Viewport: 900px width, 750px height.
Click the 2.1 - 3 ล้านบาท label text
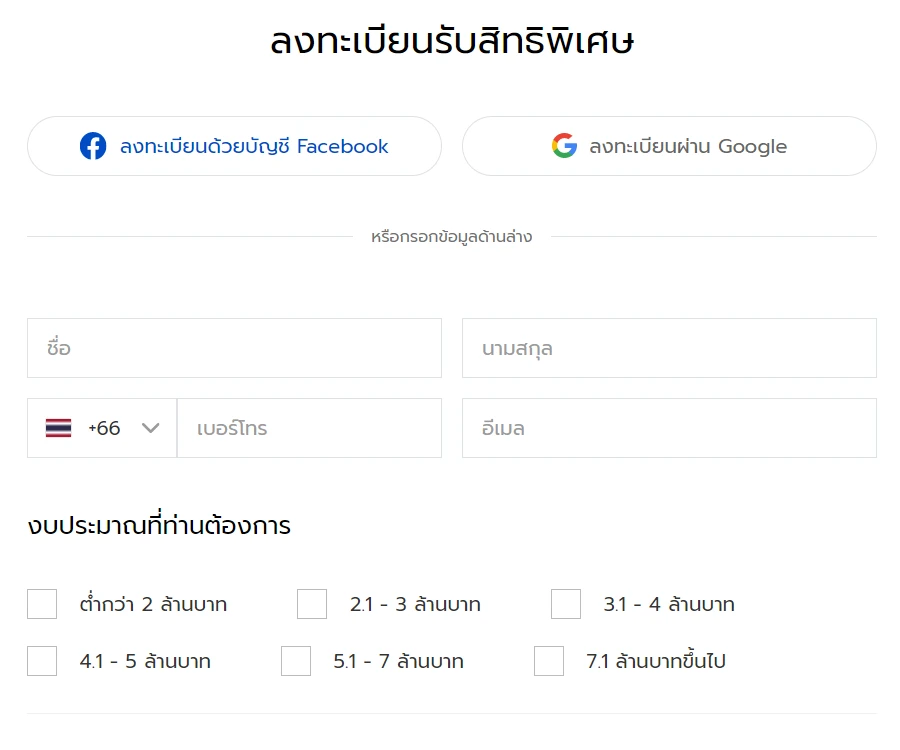pos(415,604)
